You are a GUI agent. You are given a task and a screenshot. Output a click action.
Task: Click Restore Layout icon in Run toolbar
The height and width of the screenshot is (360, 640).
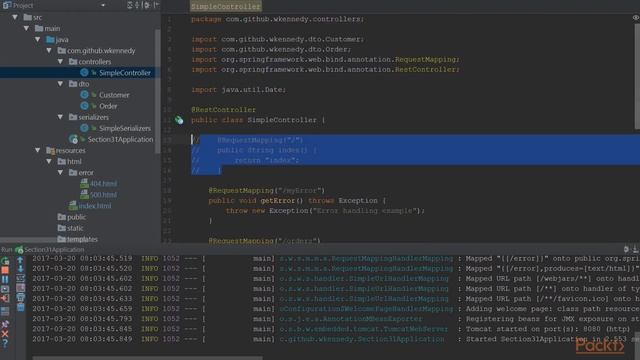pos(5,311)
